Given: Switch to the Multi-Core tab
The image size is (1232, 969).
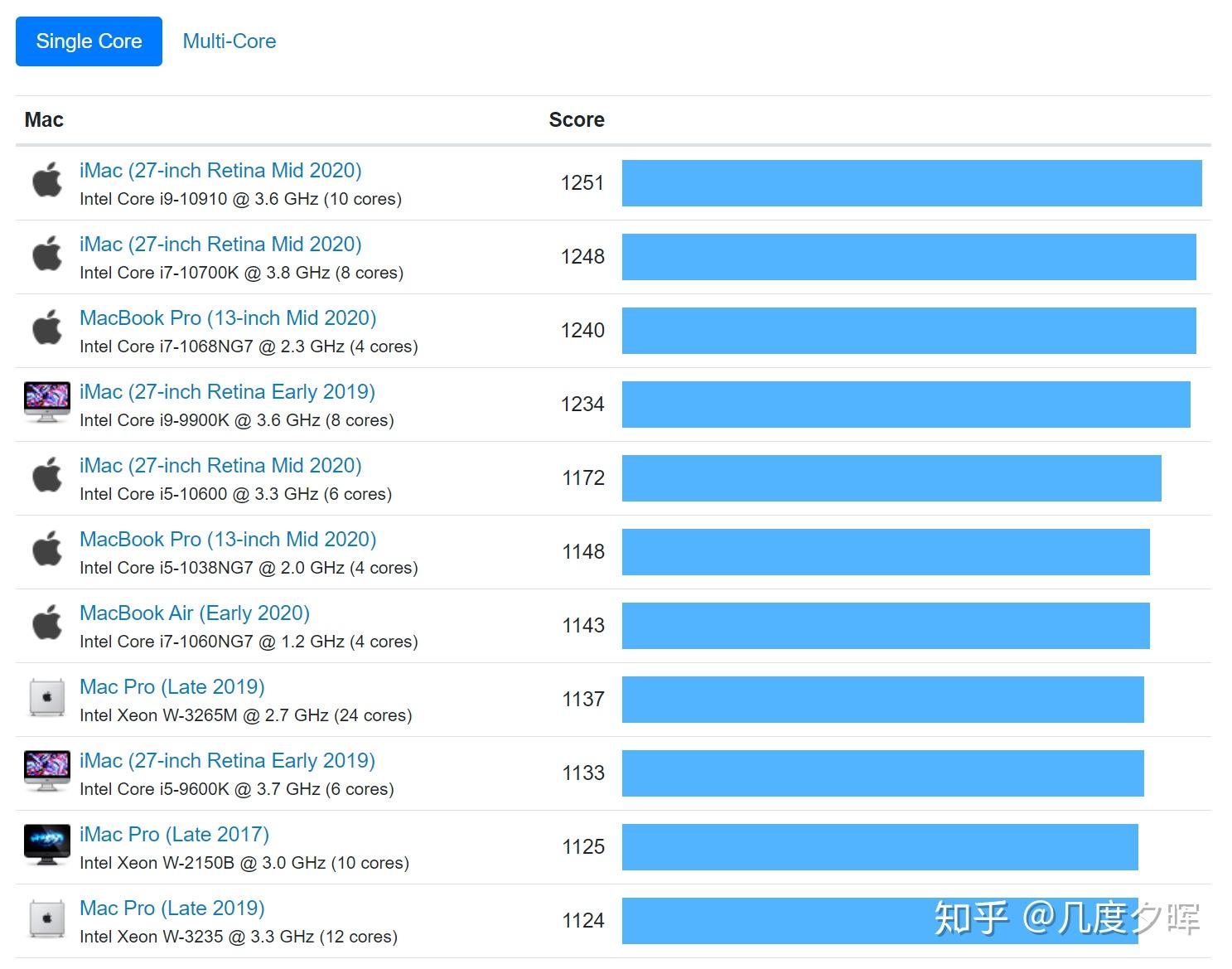Looking at the screenshot, I should tap(229, 41).
